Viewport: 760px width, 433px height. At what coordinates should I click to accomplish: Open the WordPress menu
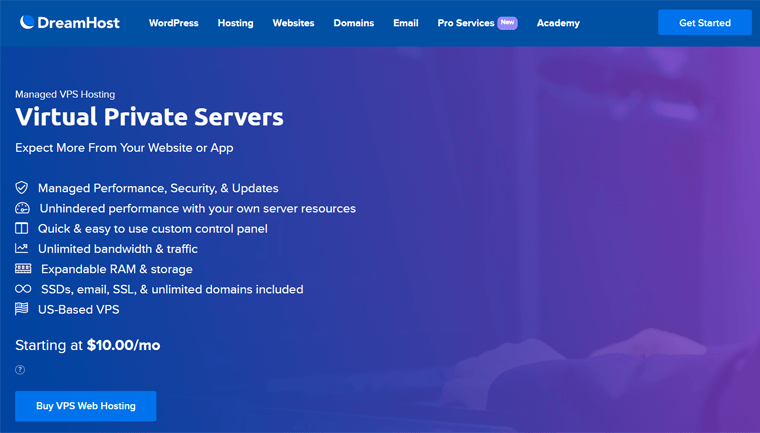174,23
